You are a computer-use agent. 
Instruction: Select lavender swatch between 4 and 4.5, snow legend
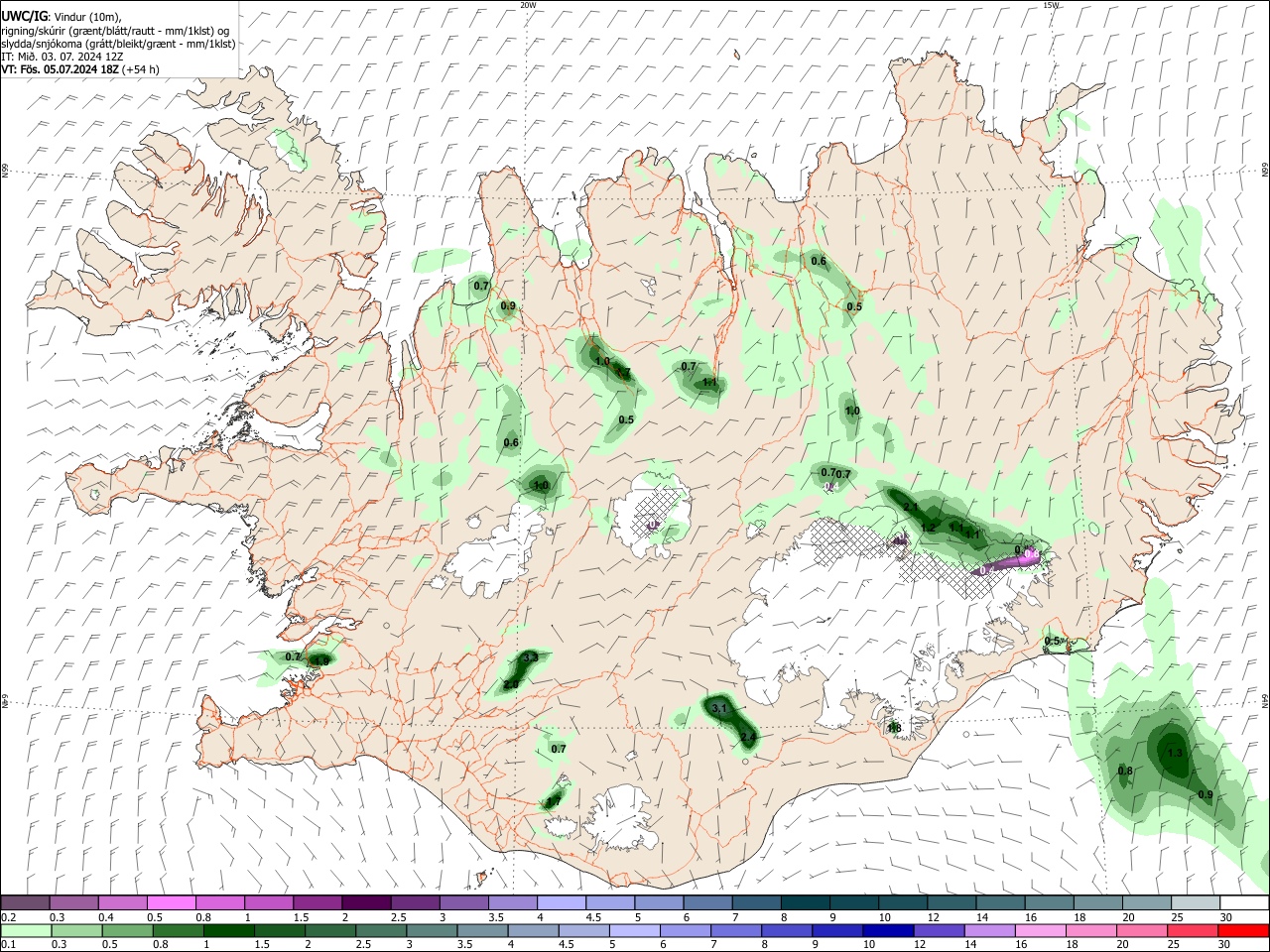click(x=561, y=902)
